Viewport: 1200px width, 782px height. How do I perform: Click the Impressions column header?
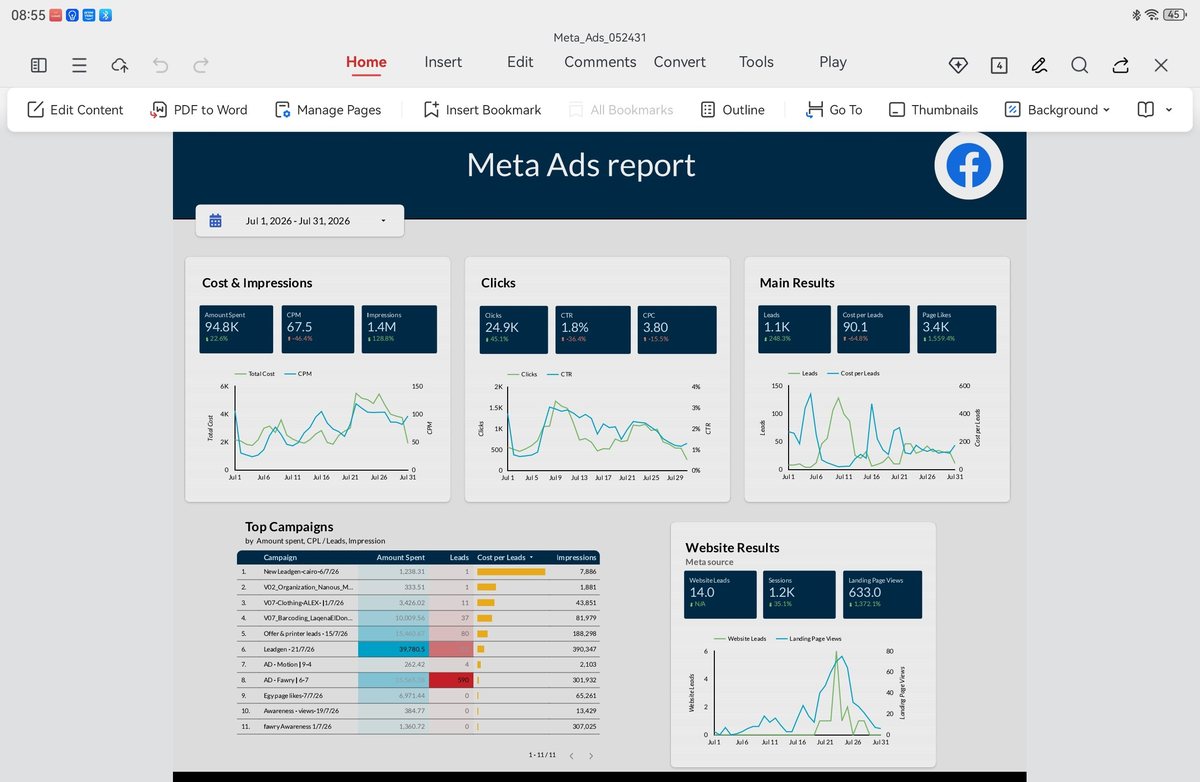point(576,557)
